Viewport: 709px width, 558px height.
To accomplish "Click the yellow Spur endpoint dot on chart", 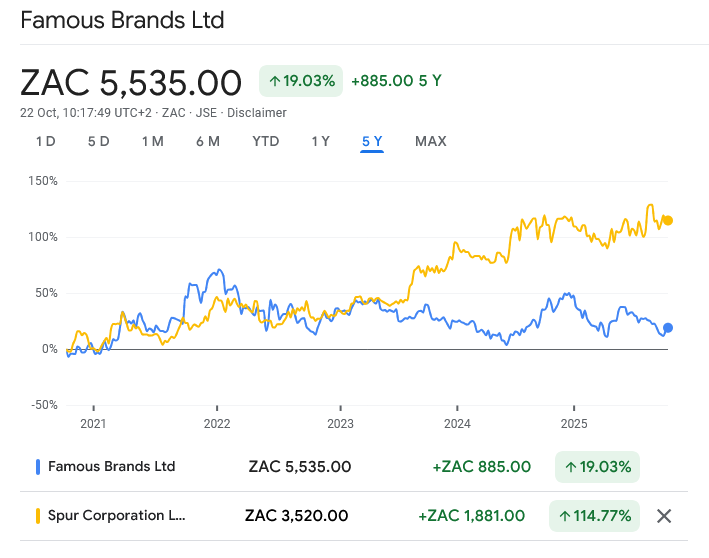I will pyautogui.click(x=668, y=221).
